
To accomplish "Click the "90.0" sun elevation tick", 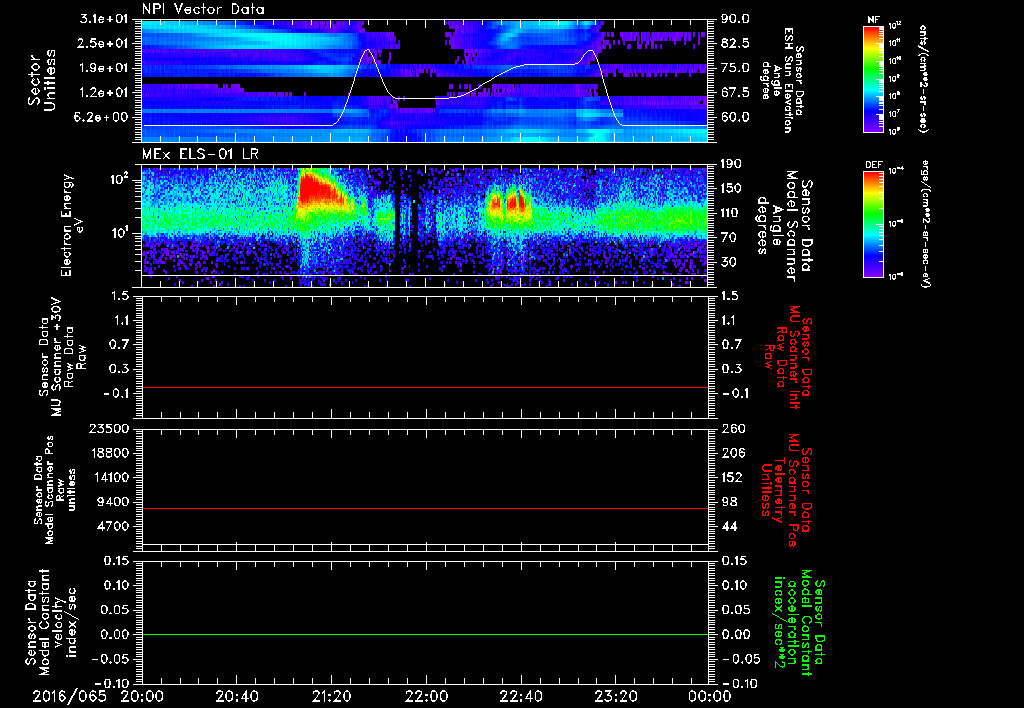I will [735, 19].
